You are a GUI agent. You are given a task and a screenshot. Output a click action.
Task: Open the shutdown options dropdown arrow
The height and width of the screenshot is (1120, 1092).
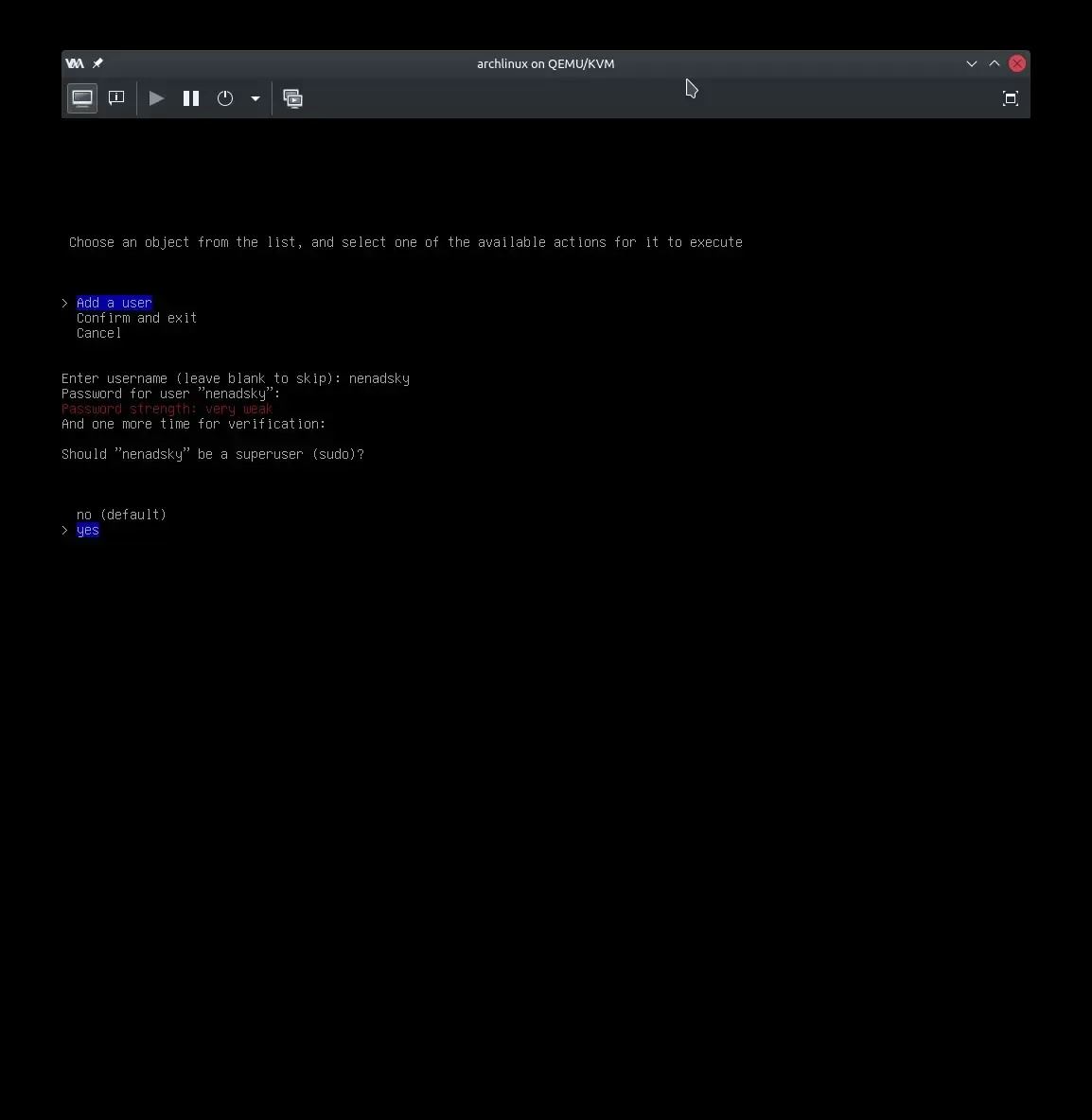255,98
